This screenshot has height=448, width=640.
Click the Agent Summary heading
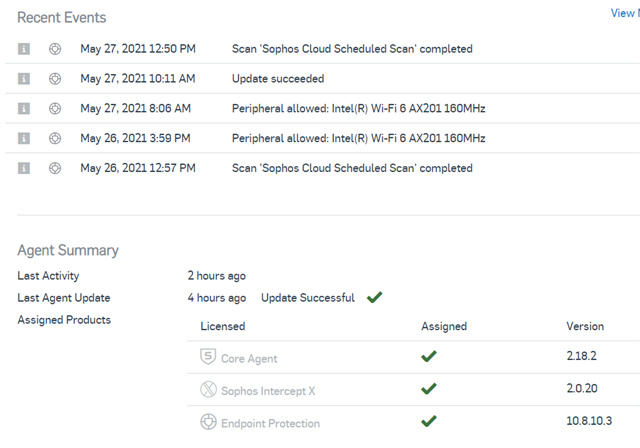(x=68, y=250)
